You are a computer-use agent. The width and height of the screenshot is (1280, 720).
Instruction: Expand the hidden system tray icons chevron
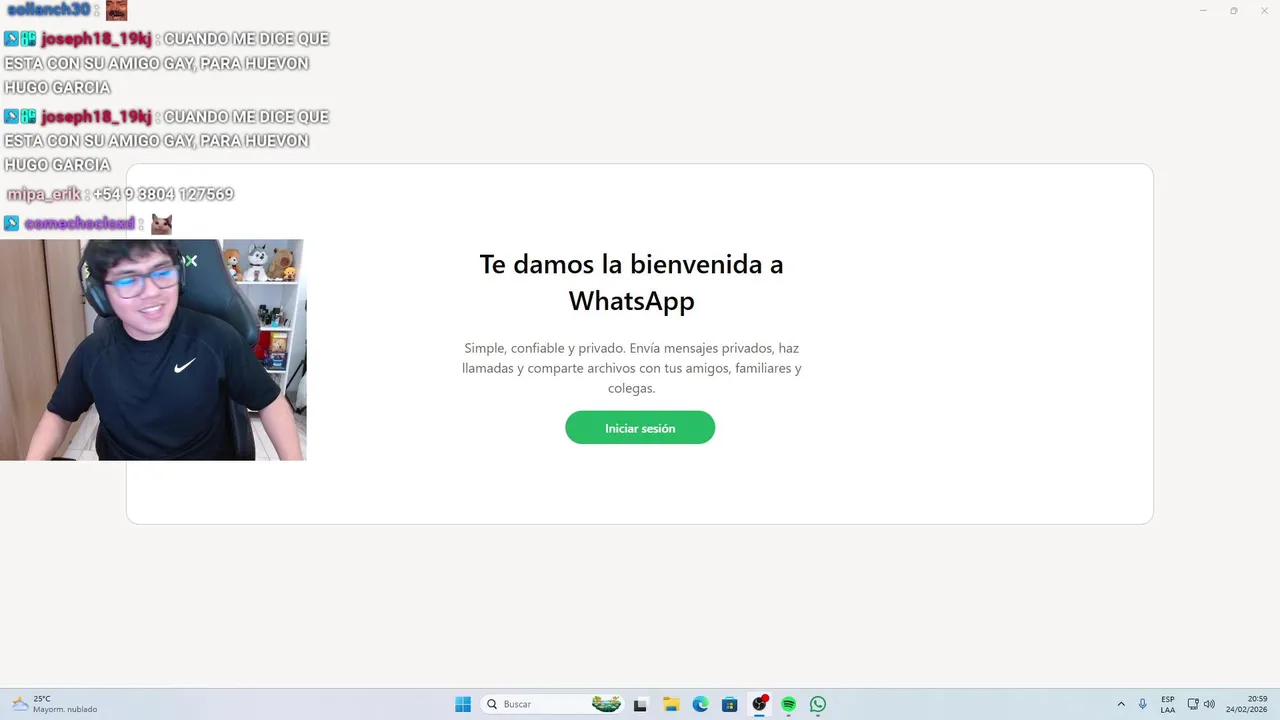[1121, 704]
